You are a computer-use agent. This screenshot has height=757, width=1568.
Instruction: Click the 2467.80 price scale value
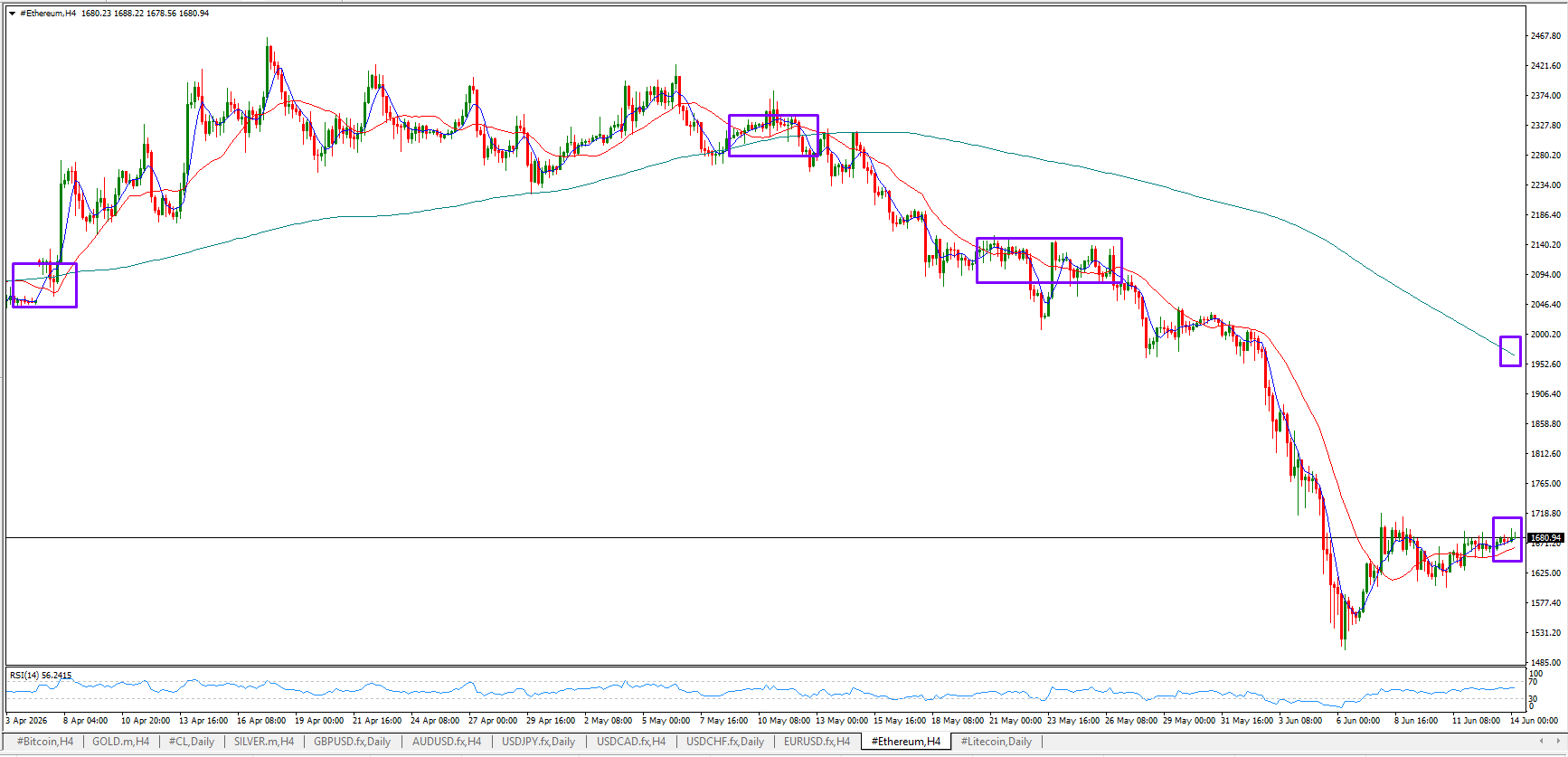click(1545, 36)
